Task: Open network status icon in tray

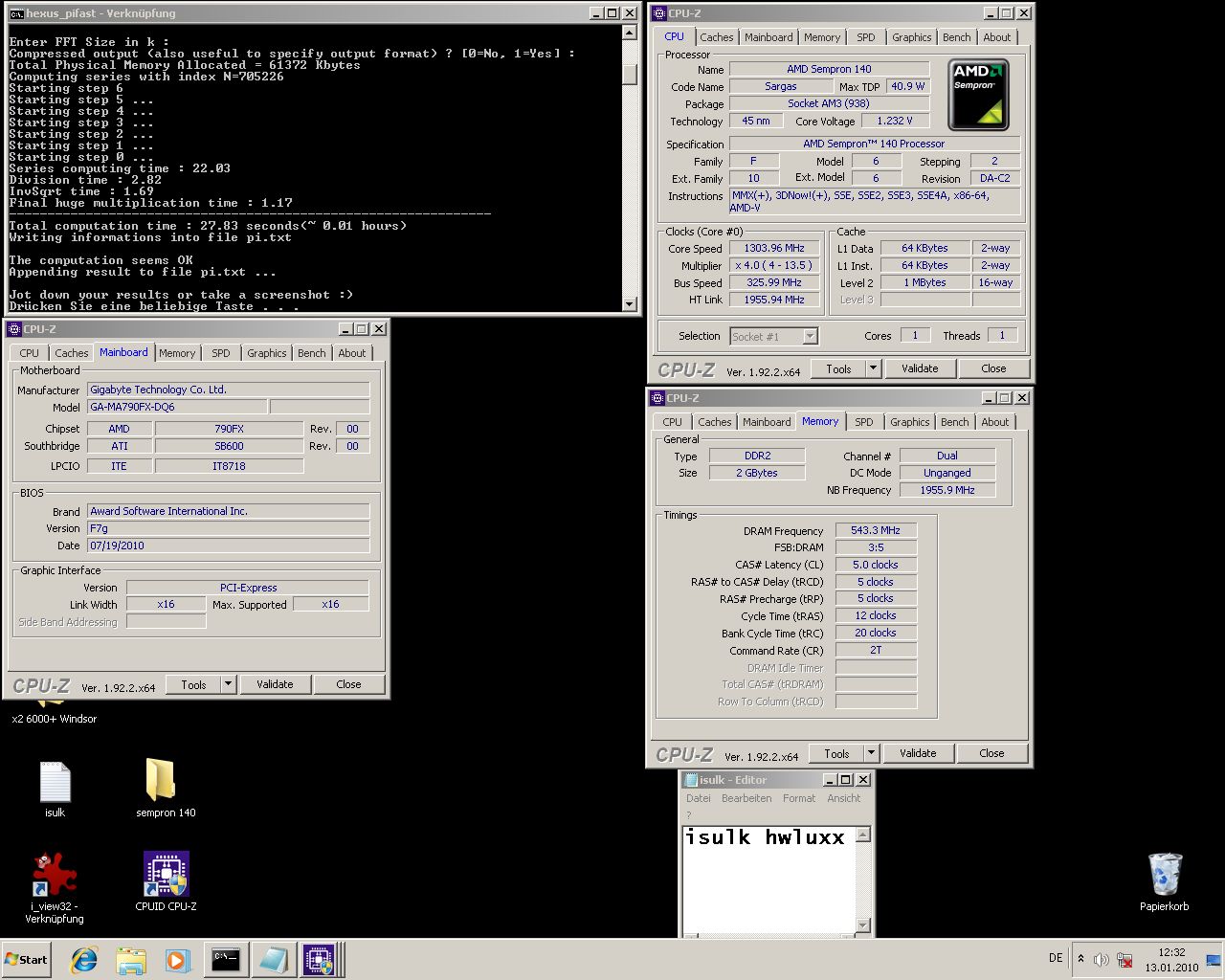Action: 1125,960
